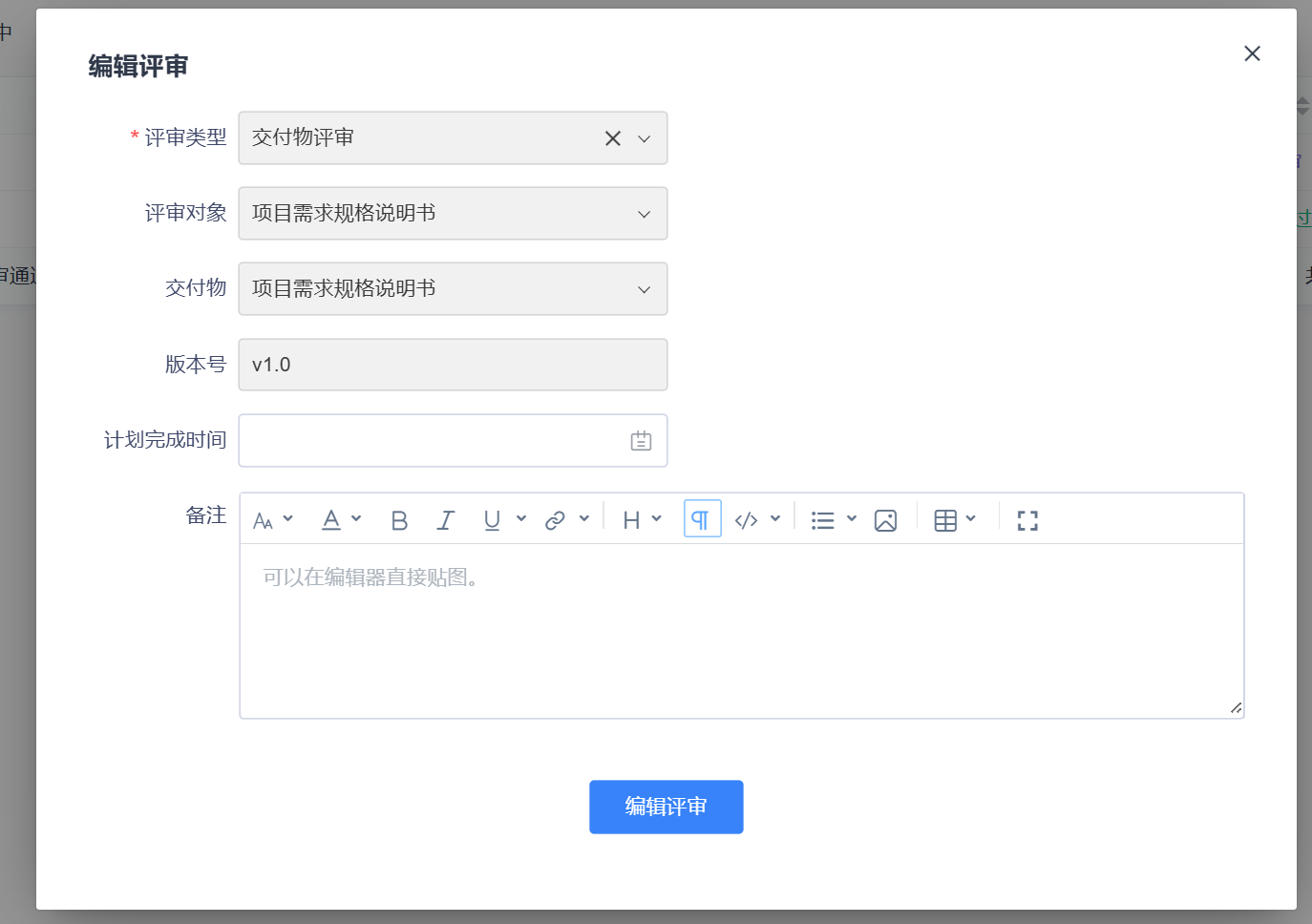
Task: Click into the 备注 text area
Action: tap(741, 630)
